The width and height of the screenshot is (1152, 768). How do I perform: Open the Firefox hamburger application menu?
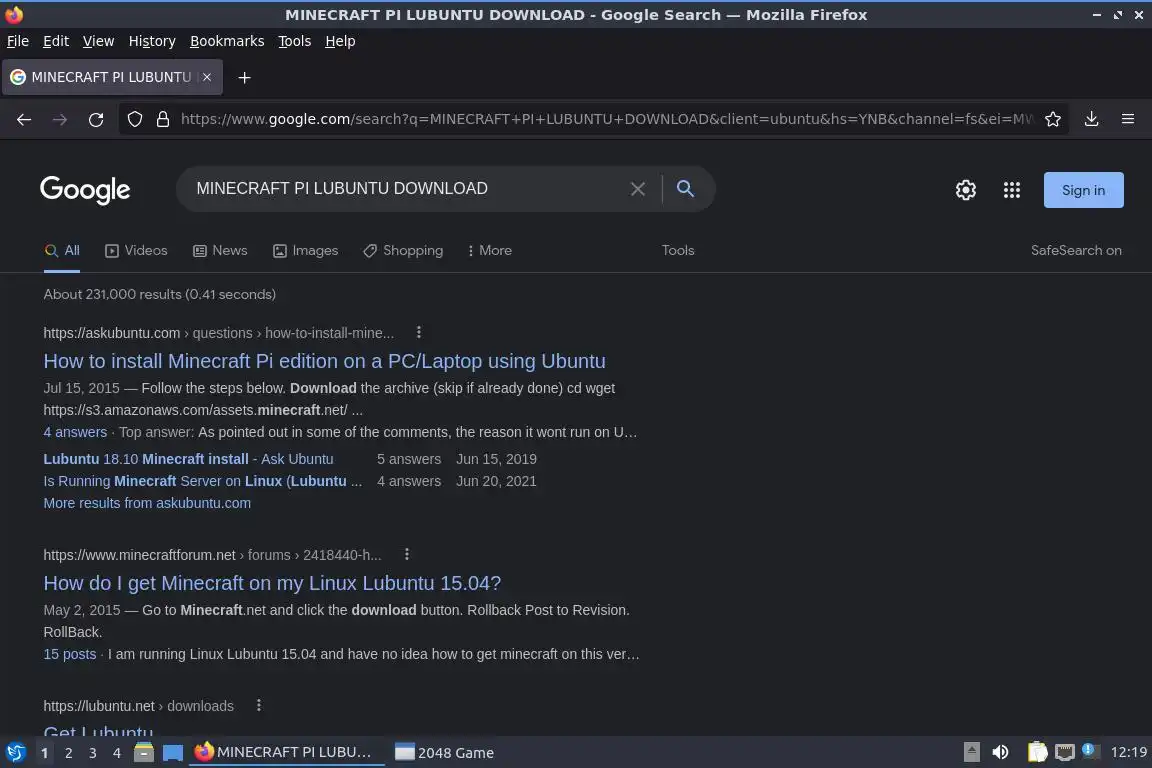click(1128, 119)
